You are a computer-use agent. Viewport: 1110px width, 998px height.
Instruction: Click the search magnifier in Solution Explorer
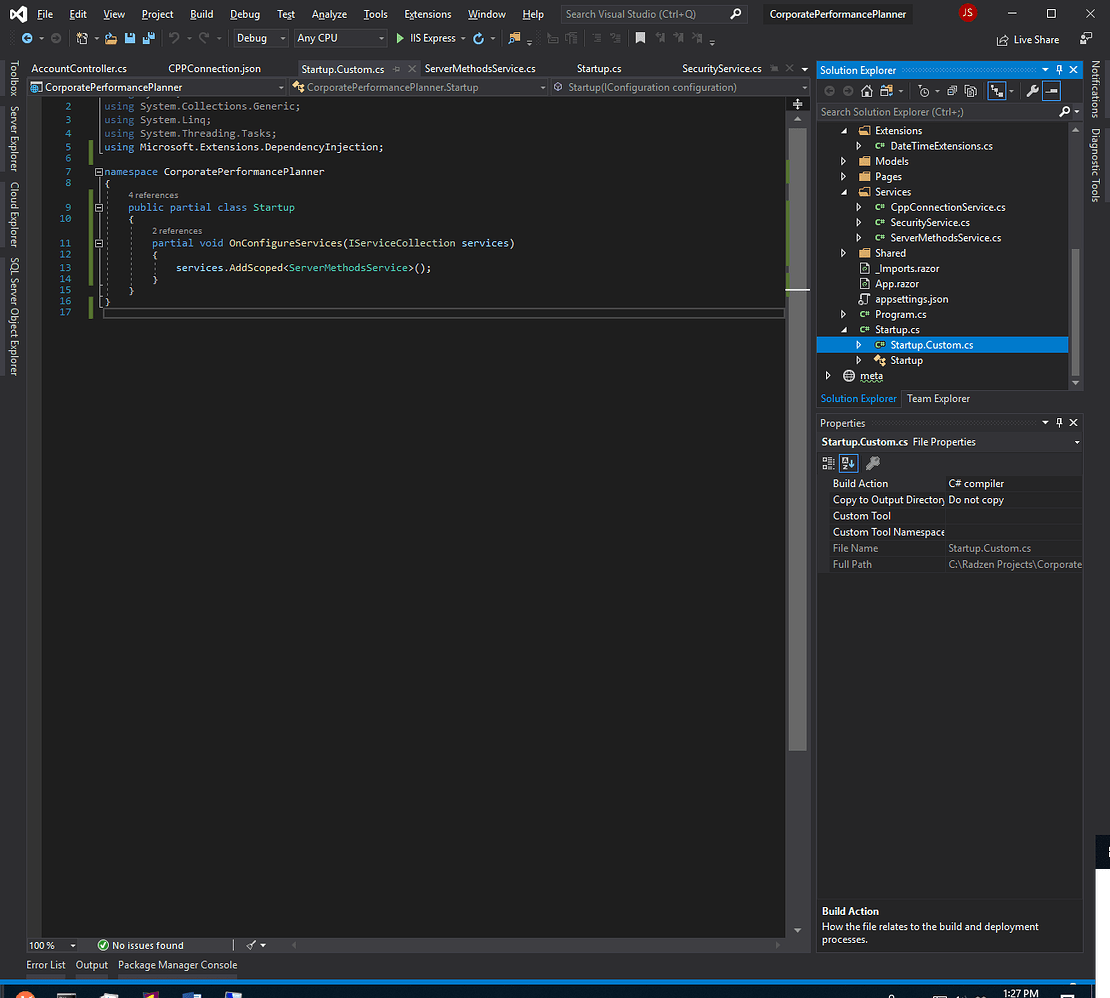pyautogui.click(x=1064, y=112)
